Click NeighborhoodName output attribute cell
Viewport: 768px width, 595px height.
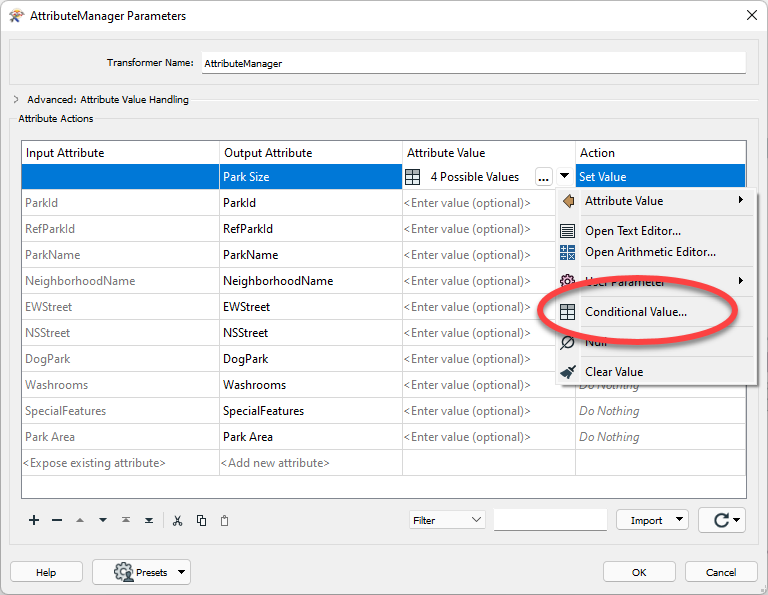click(x=311, y=281)
